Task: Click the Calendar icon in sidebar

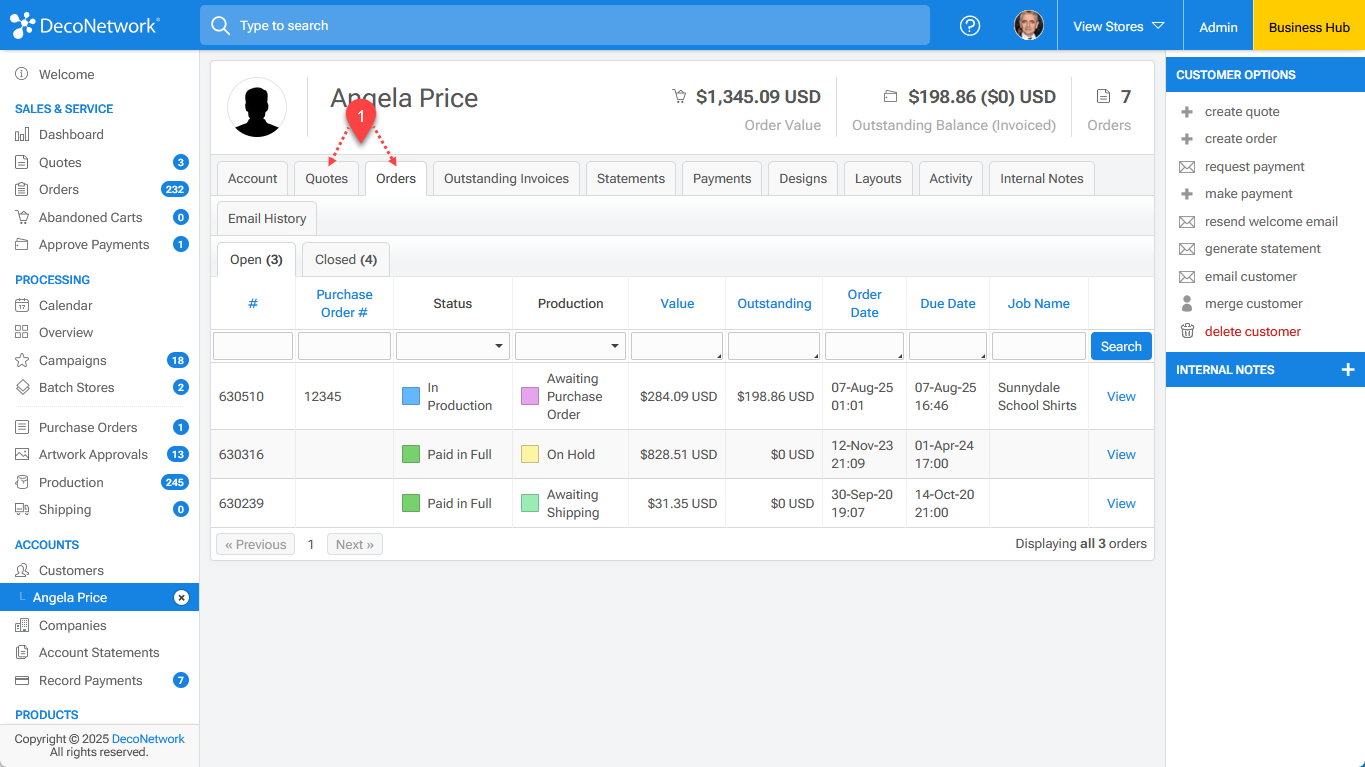Action: pyautogui.click(x=22, y=305)
